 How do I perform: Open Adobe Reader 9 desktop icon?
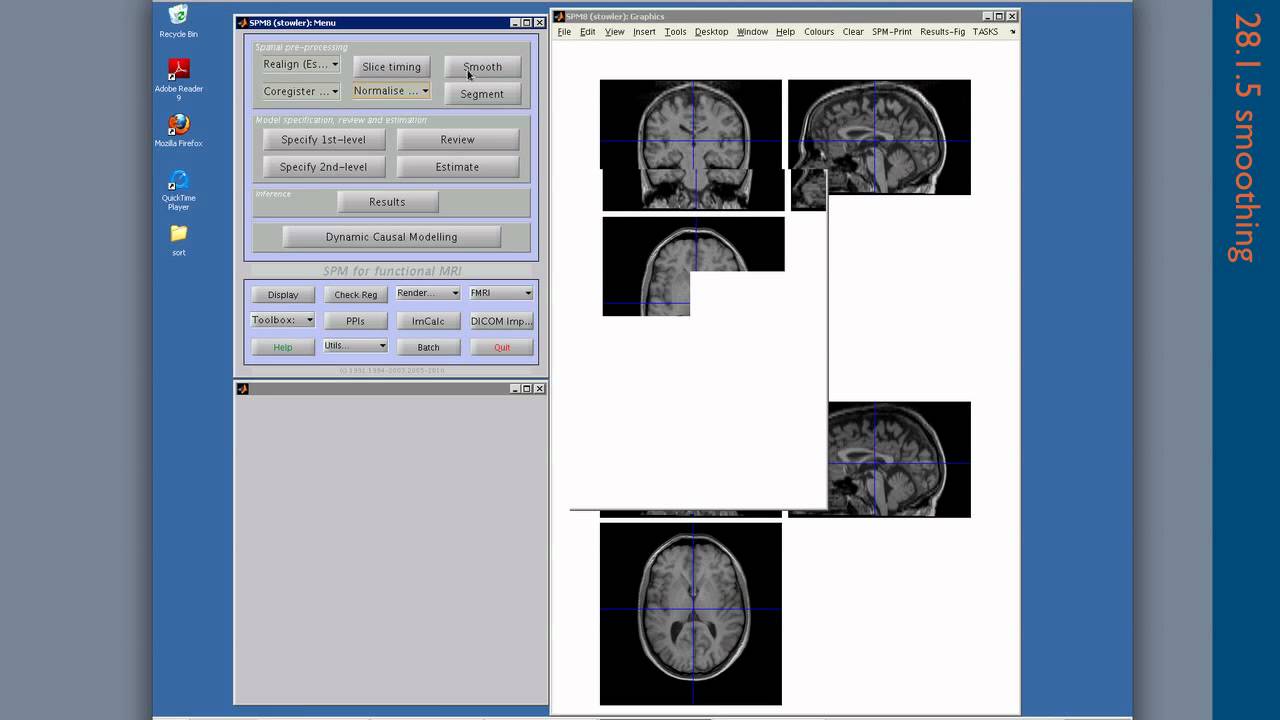pyautogui.click(x=178, y=79)
